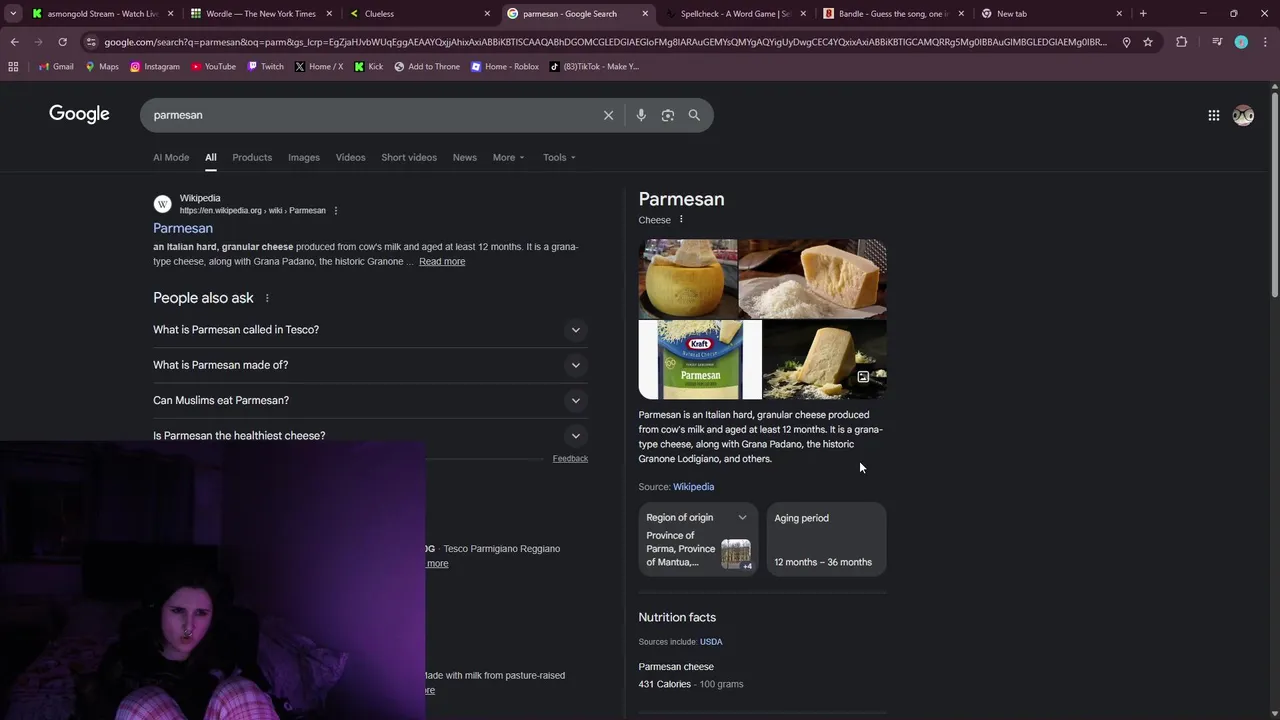
Task: Open the Kick bookmark
Action: coord(369,66)
